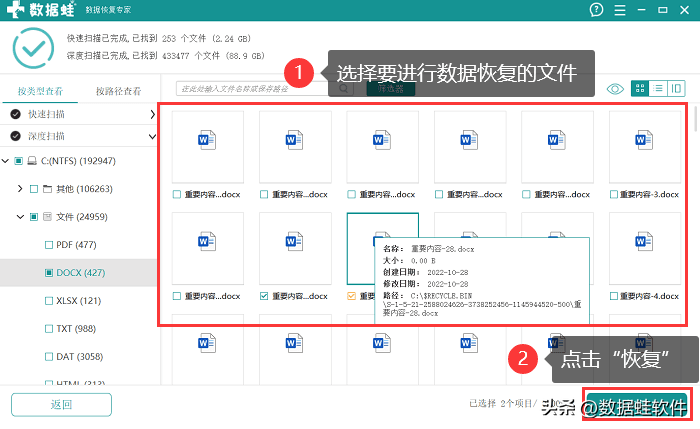Viewport: 700px width, 429px height.
Task: Switch to the 按路径查看 tab
Action: pyautogui.click(x=118, y=91)
